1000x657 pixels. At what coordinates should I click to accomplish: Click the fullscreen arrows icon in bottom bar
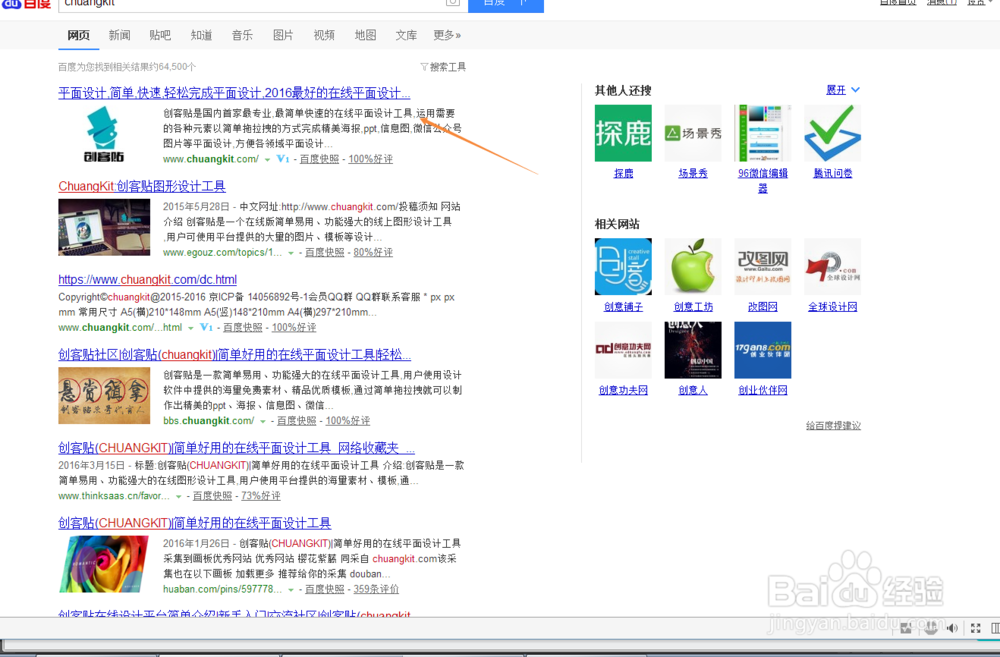pos(975,628)
